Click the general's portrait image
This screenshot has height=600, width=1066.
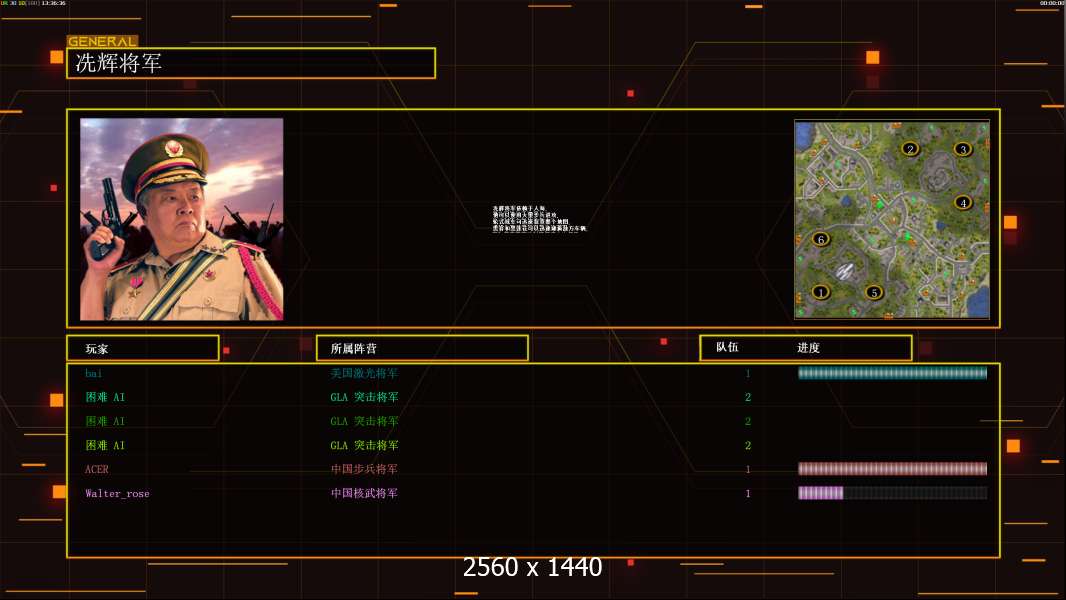(x=182, y=219)
